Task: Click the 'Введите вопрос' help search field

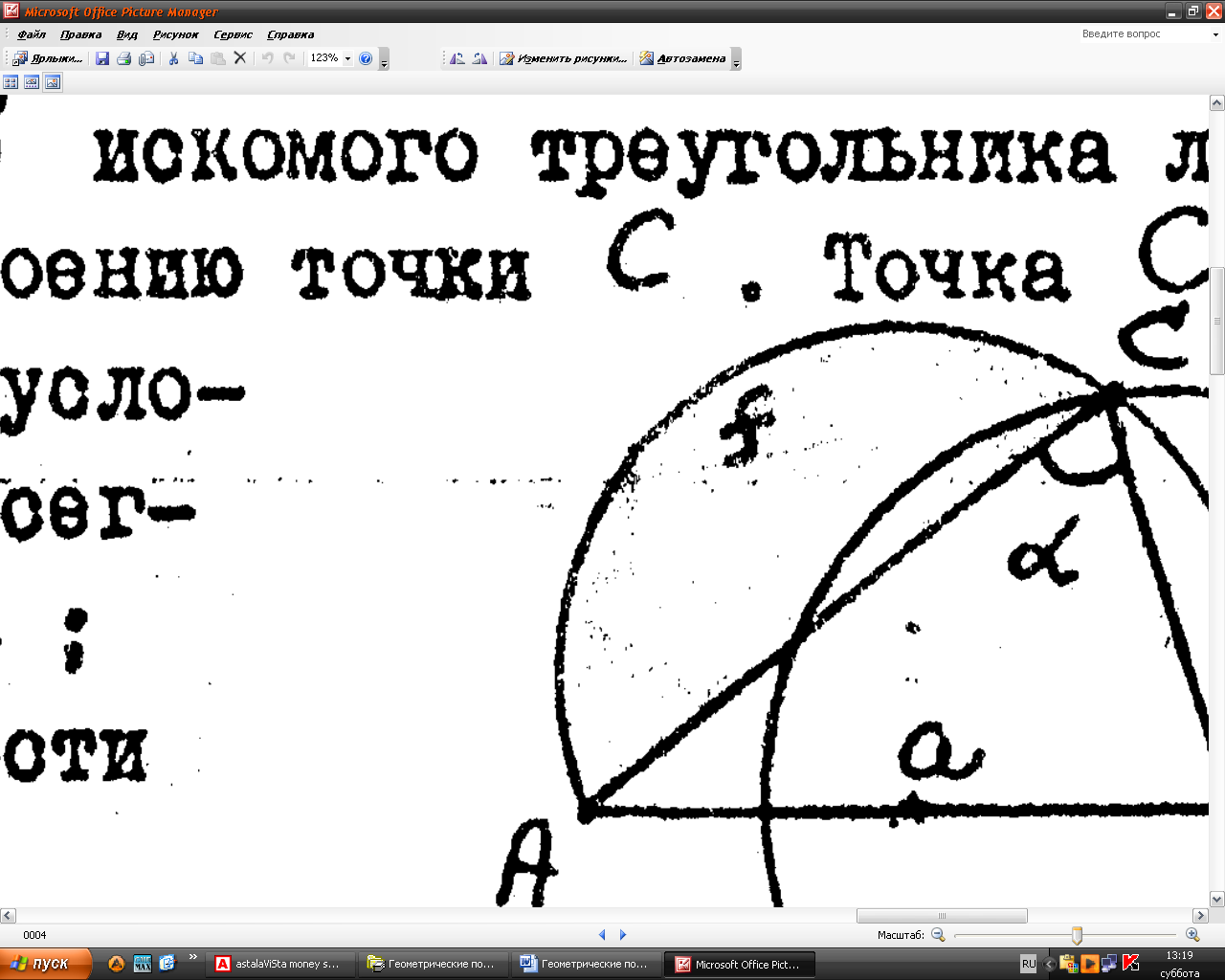Action: 1144,34
